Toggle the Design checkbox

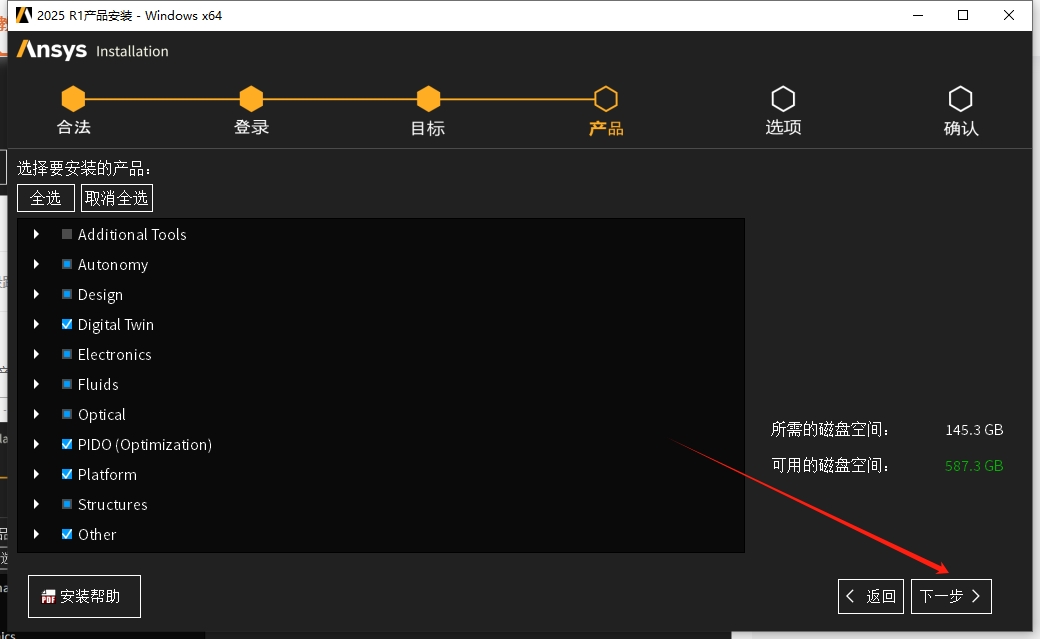pyautogui.click(x=67, y=294)
